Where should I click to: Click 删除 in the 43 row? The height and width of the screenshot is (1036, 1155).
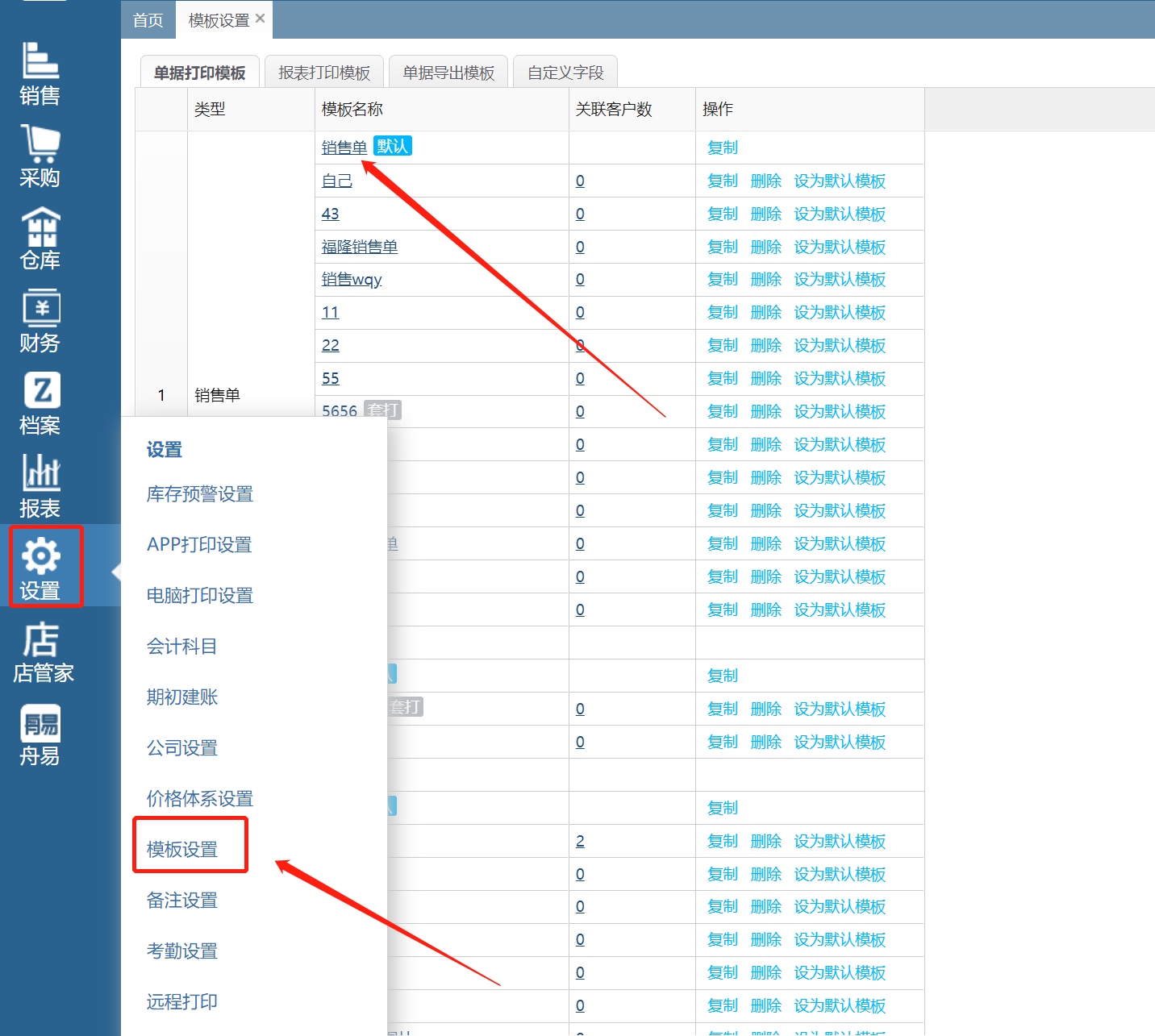coord(766,214)
